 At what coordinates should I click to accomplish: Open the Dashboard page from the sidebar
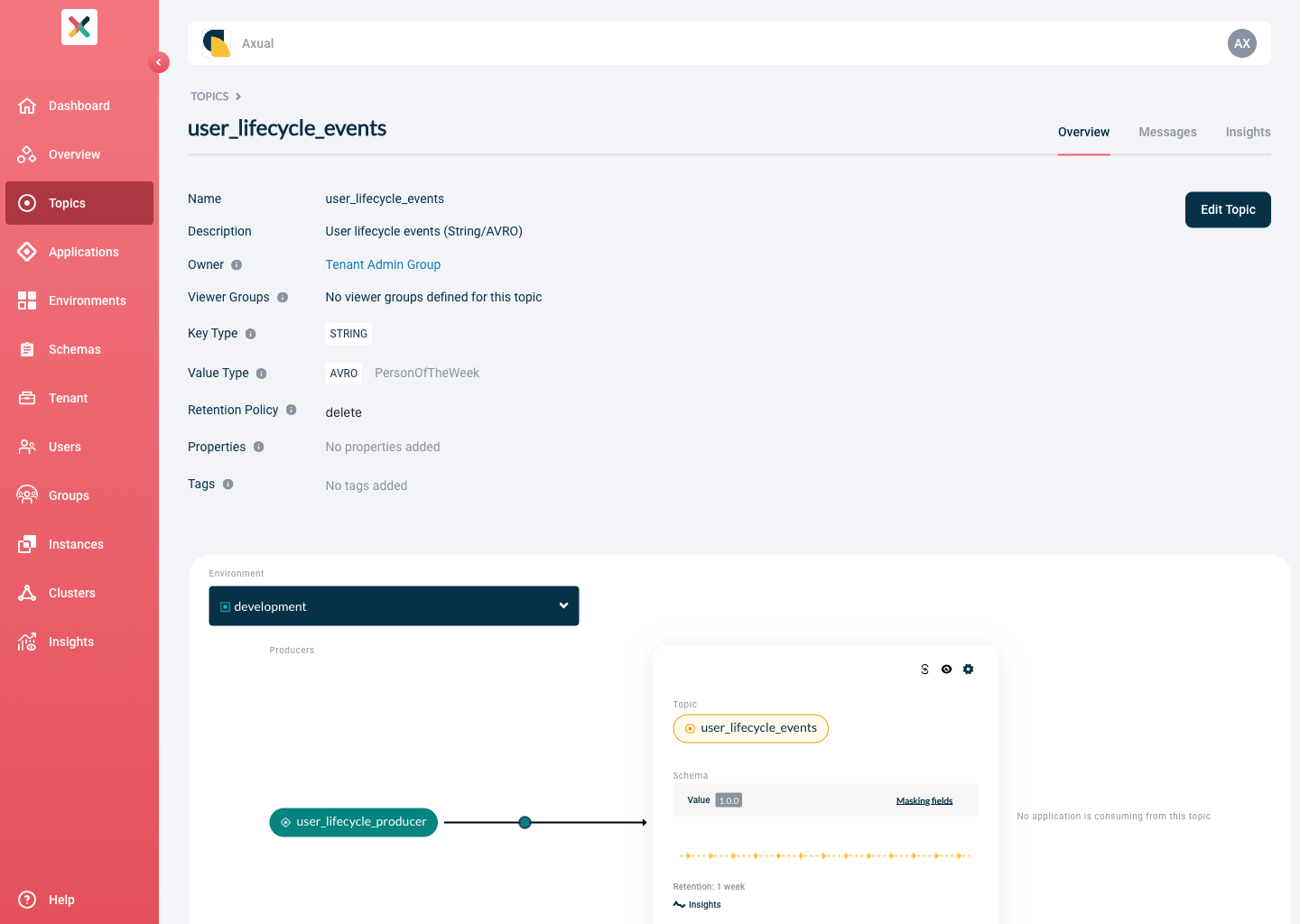point(79,106)
